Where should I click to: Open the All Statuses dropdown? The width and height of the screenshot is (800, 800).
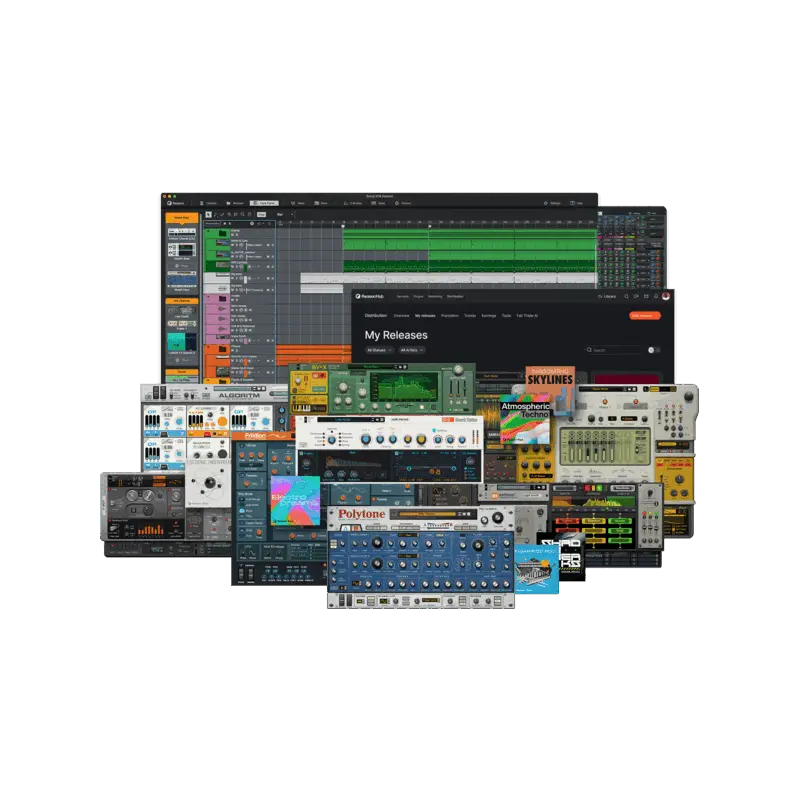pos(380,351)
